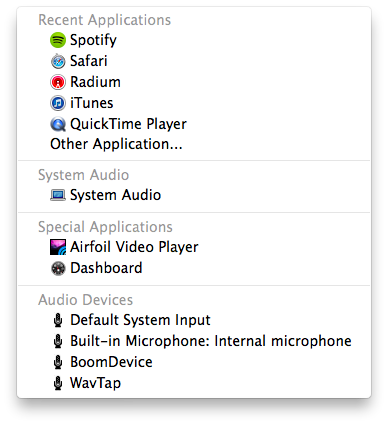This screenshot has height=425, width=388.
Task: Click microphone icon beside BoomDevice
Action: click(x=58, y=362)
